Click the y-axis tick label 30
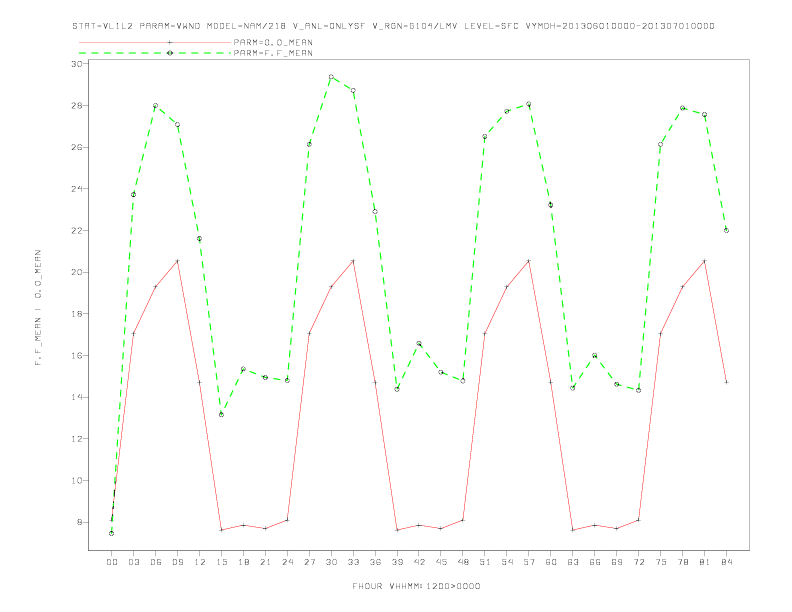The width and height of the screenshot is (792, 612). (77, 64)
